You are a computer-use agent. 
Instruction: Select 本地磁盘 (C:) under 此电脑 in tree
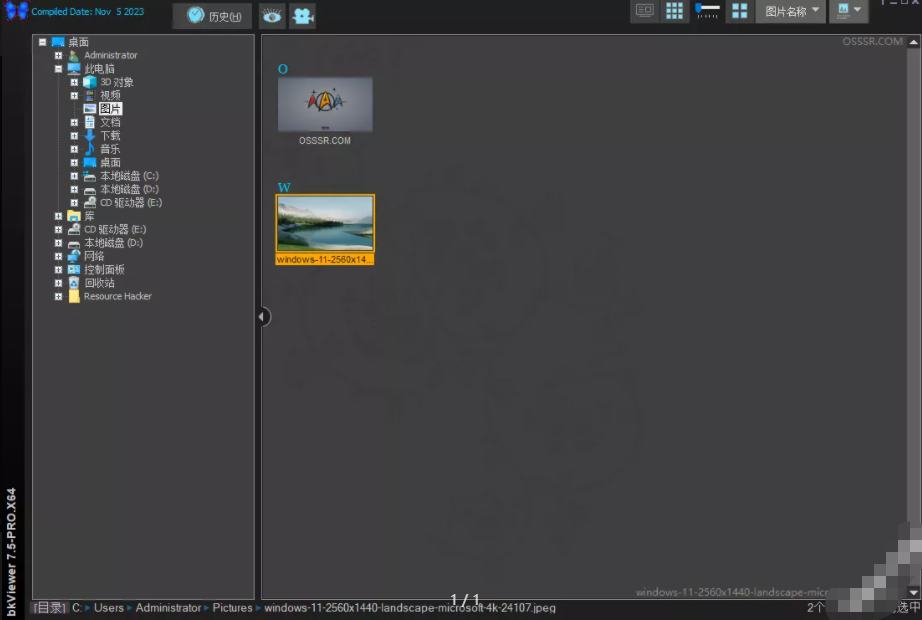[x=128, y=176]
